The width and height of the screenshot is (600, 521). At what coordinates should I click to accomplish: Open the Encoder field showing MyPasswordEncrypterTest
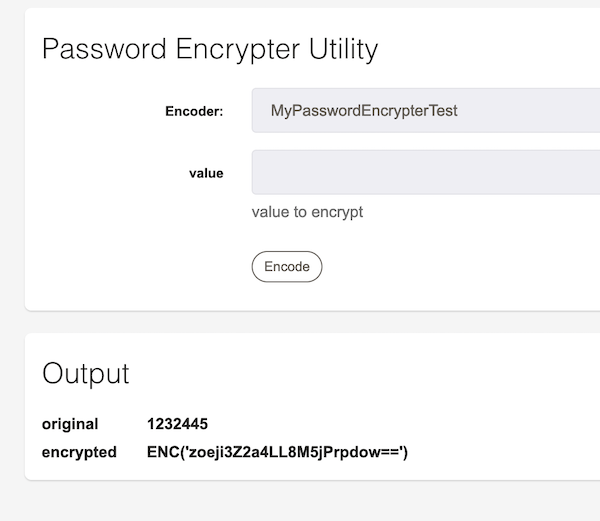point(426,111)
